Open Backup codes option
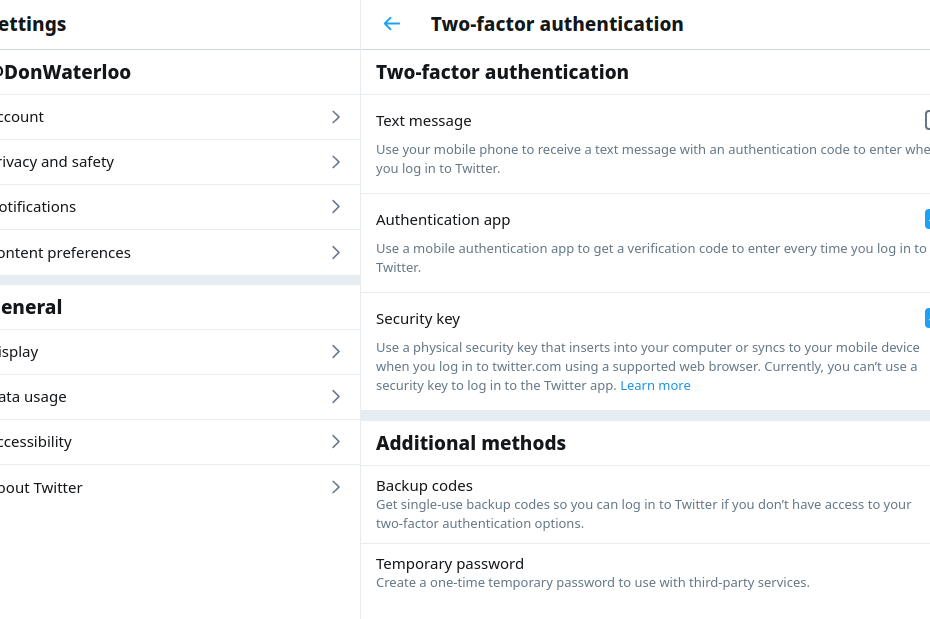Viewport: 930px width, 619px height. pos(424,486)
